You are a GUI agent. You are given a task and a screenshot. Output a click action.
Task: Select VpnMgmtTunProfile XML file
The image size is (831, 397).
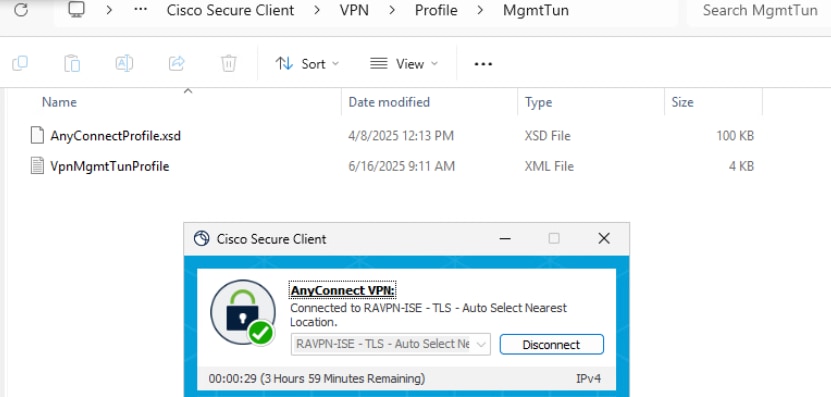pyautogui.click(x=110, y=166)
